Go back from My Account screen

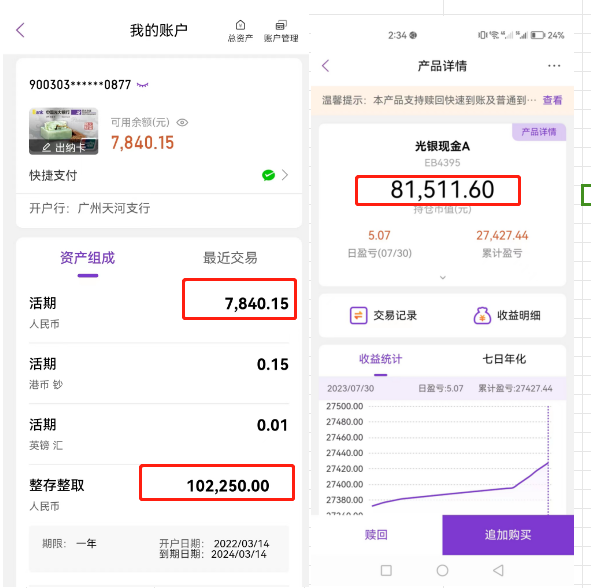point(20,30)
